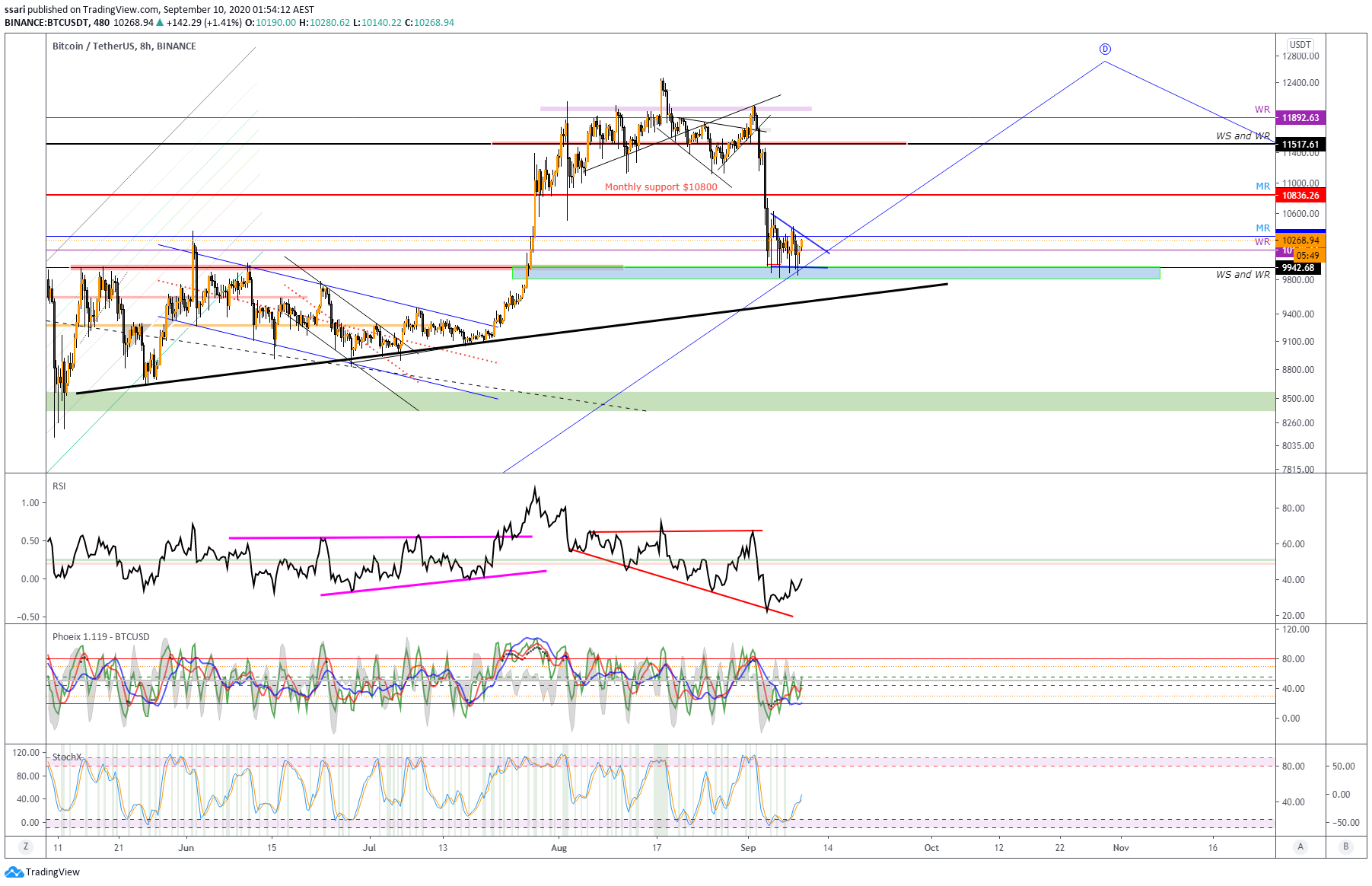
Task: Click the 9942.68 price label
Action: click(1298, 268)
